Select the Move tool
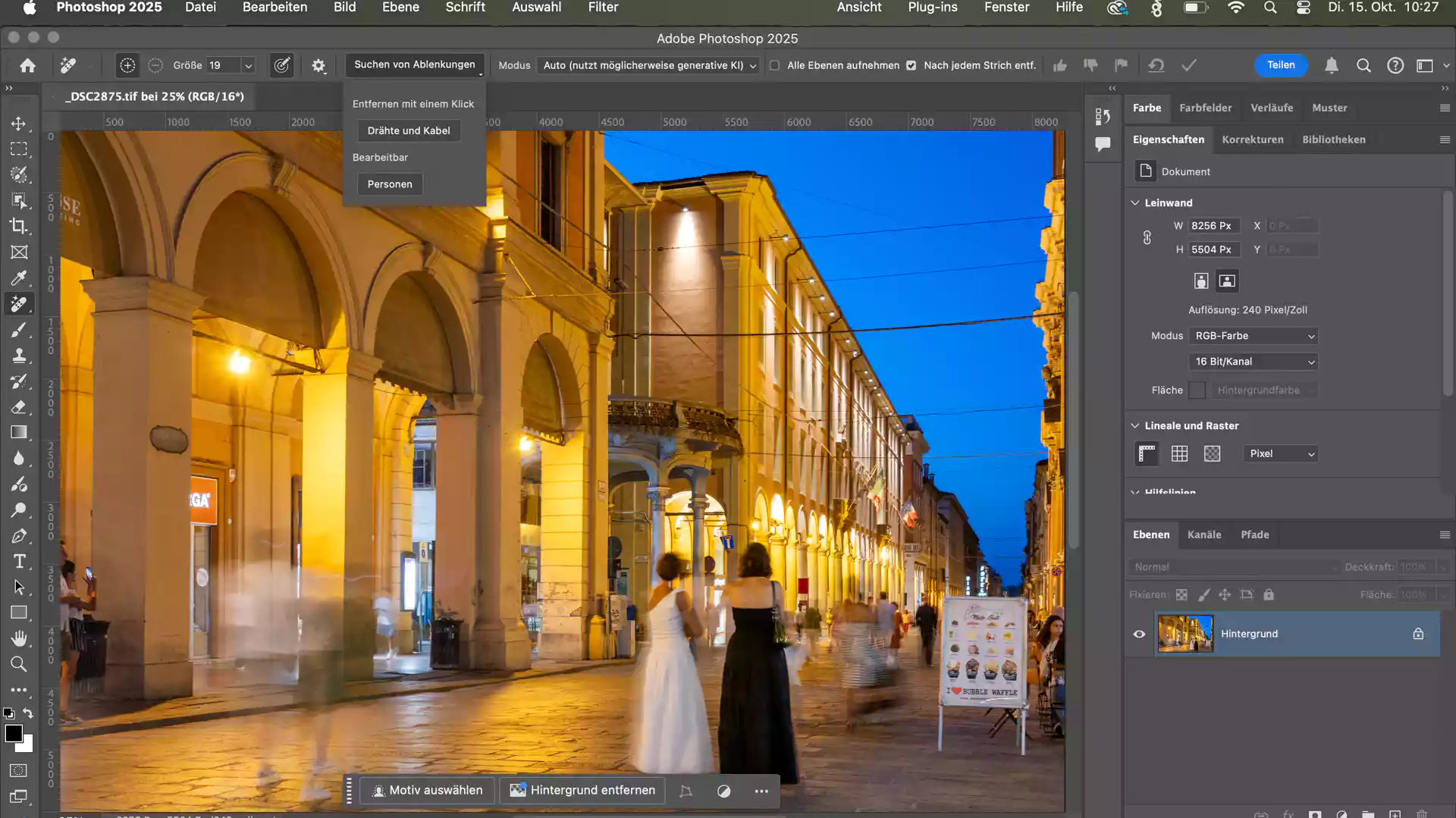The height and width of the screenshot is (818, 1456). click(x=19, y=124)
